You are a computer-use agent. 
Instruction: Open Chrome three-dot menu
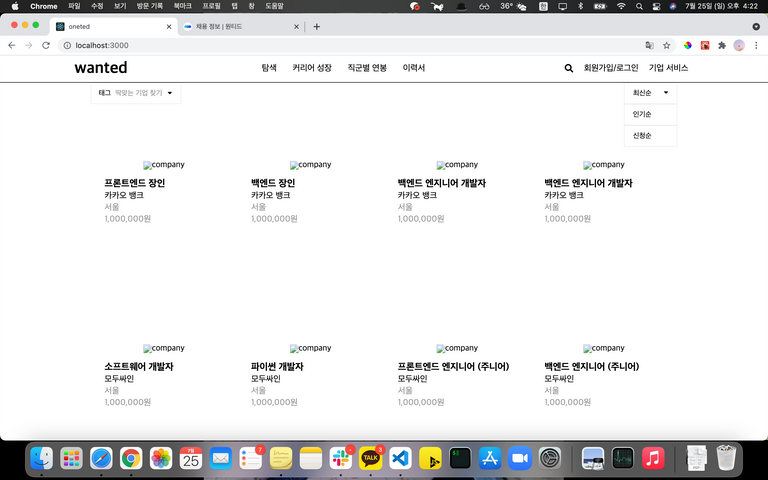click(x=756, y=45)
